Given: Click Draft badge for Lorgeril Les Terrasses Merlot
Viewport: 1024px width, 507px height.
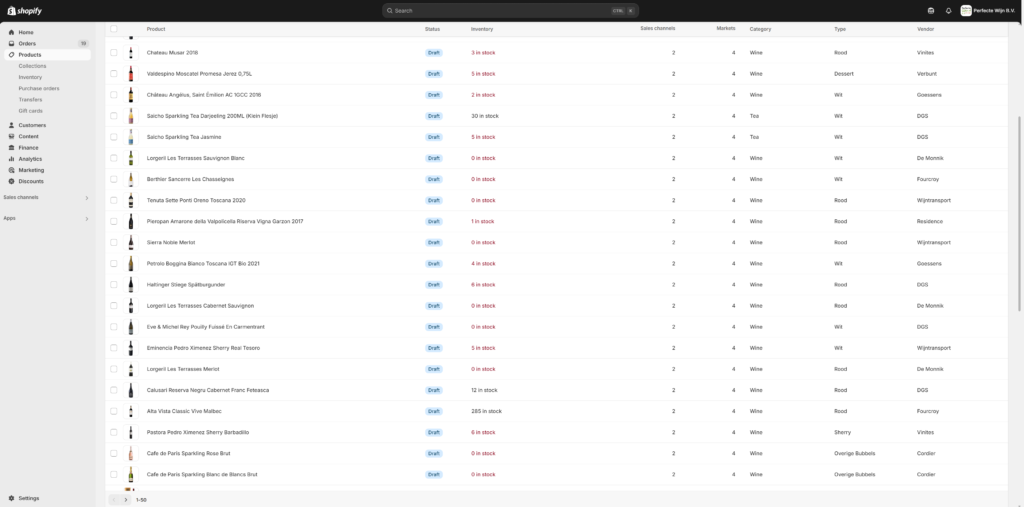Looking at the screenshot, I should tap(434, 369).
